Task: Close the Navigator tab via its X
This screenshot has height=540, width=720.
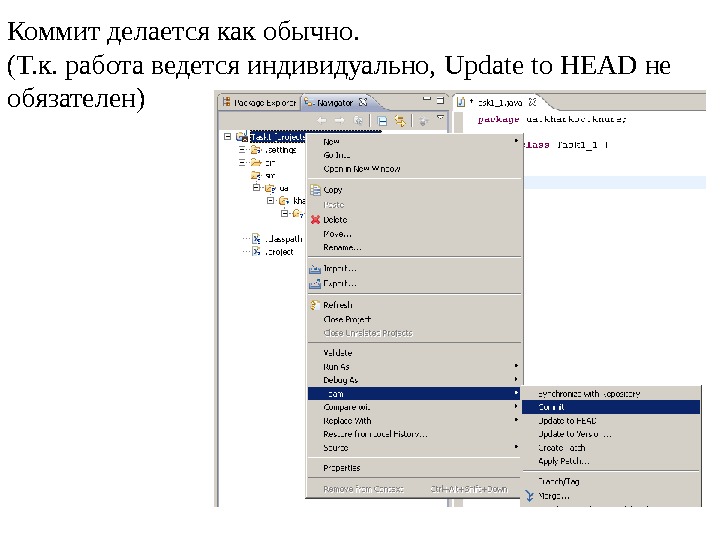Action: point(363,101)
